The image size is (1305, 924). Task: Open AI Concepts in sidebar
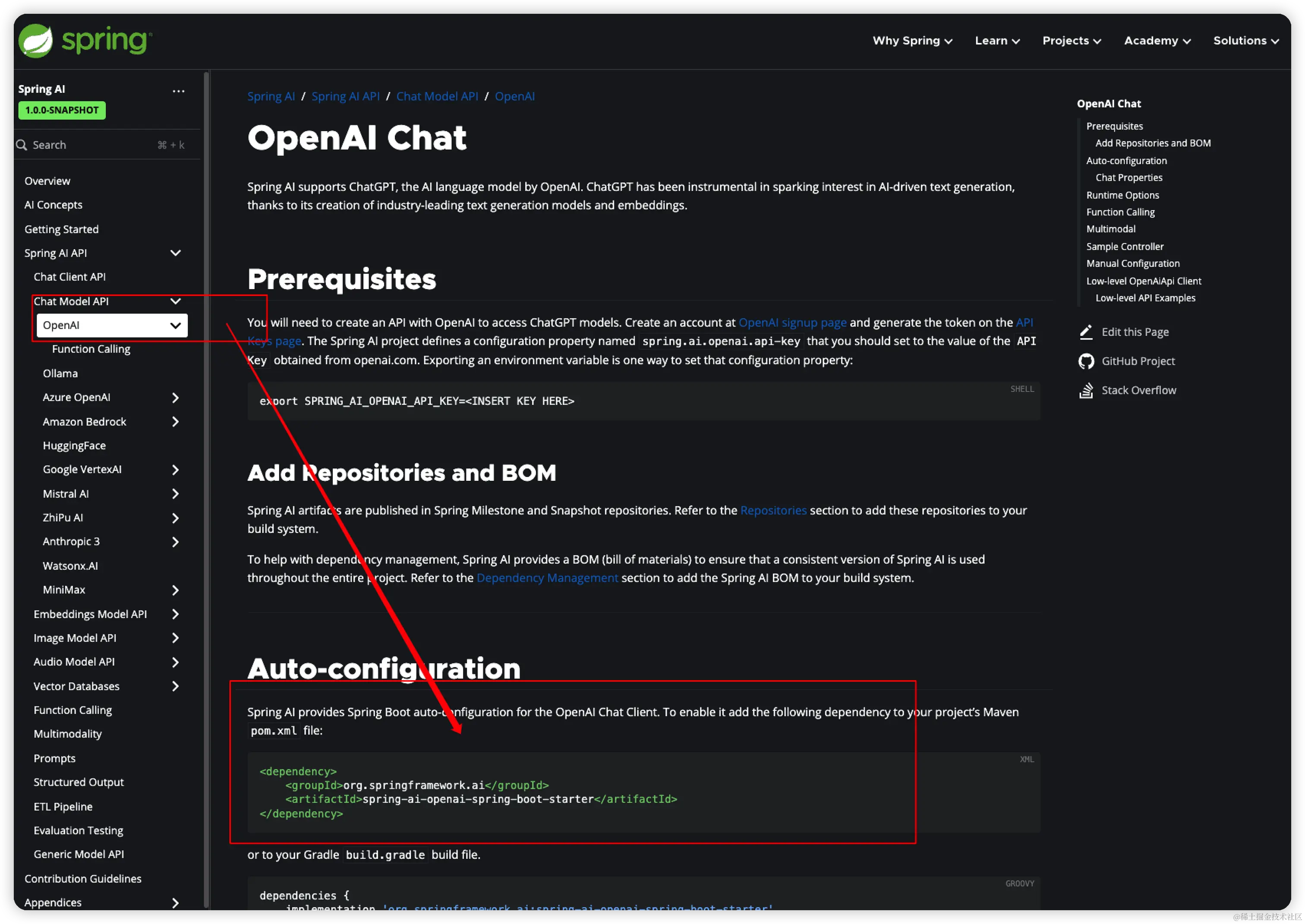54,205
